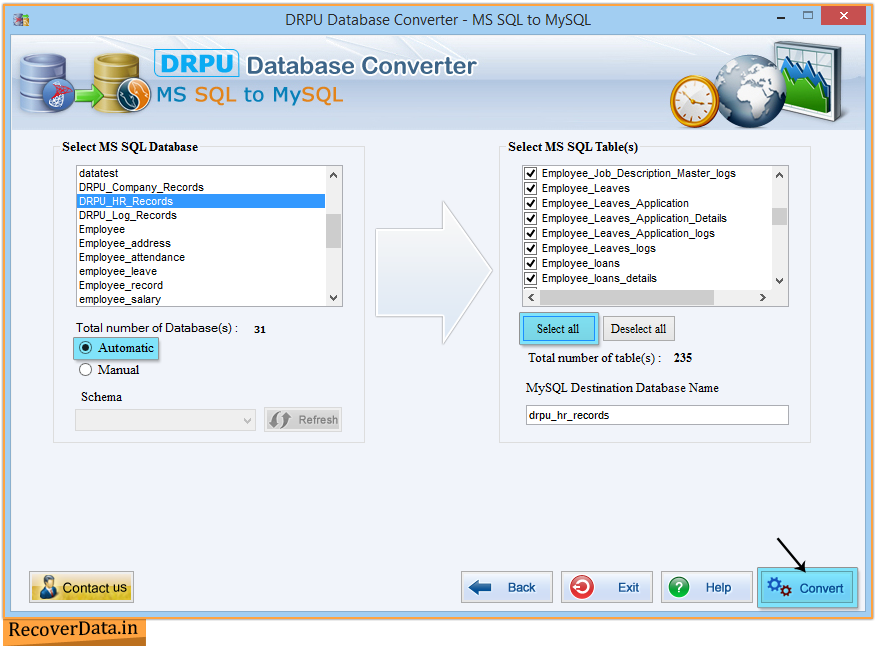The height and width of the screenshot is (646, 876).
Task: Minimize the Database Converter window
Action: [x=781, y=18]
